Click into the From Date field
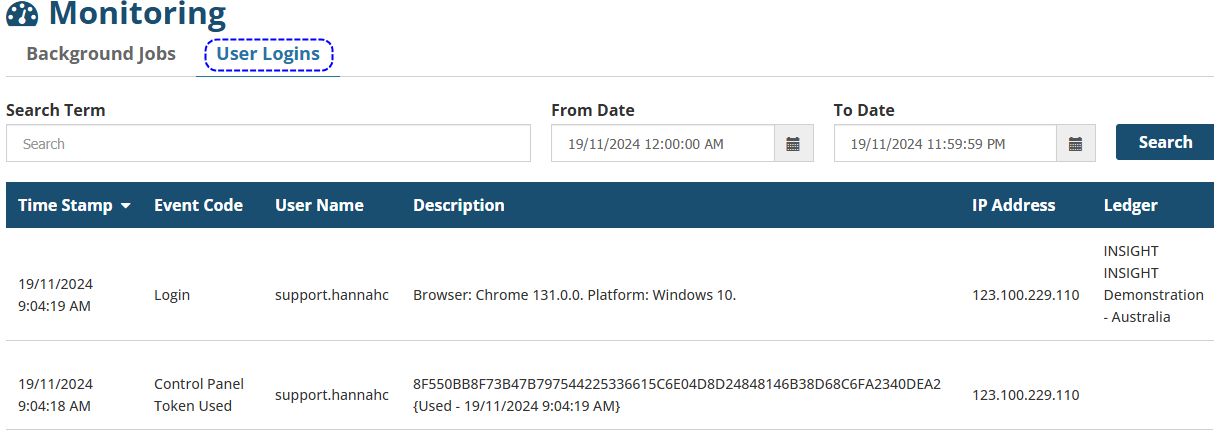Image resolution: width=1214 pixels, height=431 pixels. [662, 144]
